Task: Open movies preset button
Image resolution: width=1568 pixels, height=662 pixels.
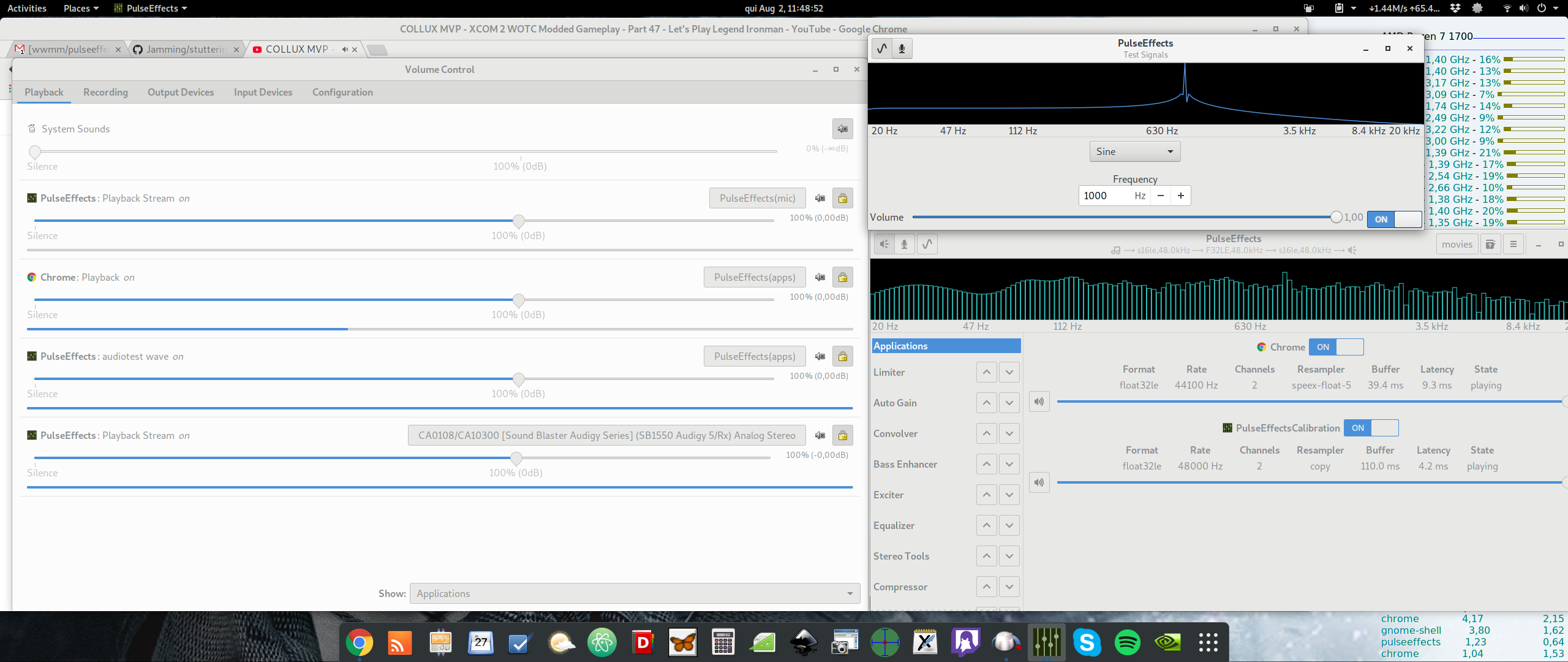Action: pos(1457,244)
